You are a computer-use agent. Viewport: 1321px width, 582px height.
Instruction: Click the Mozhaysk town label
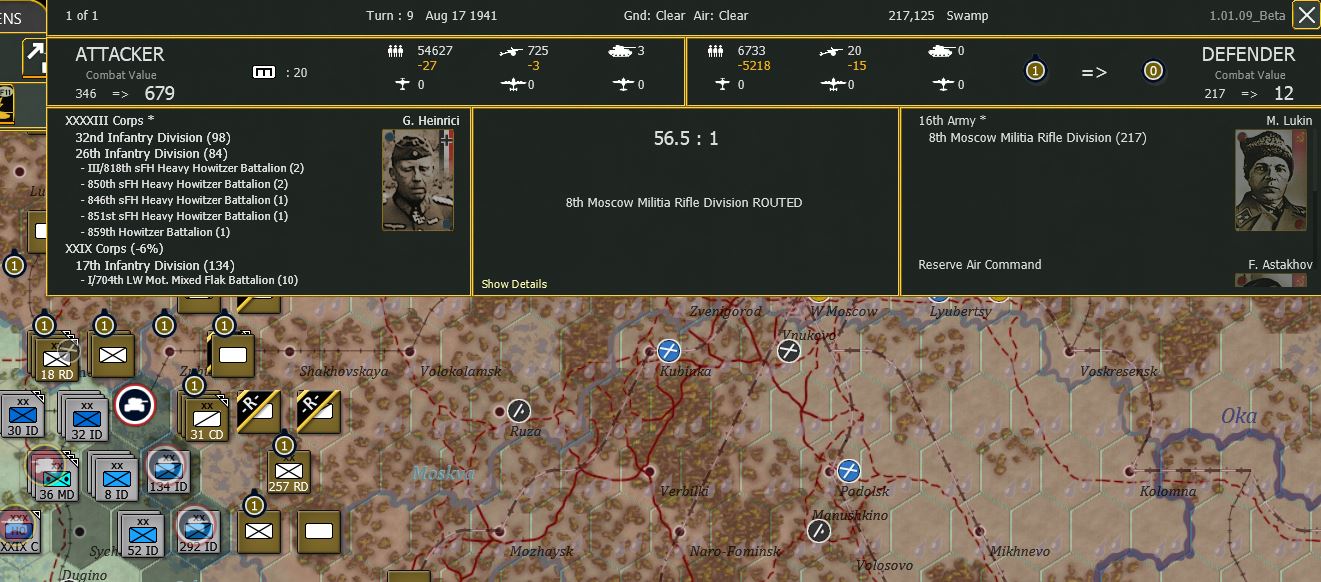[x=541, y=551]
